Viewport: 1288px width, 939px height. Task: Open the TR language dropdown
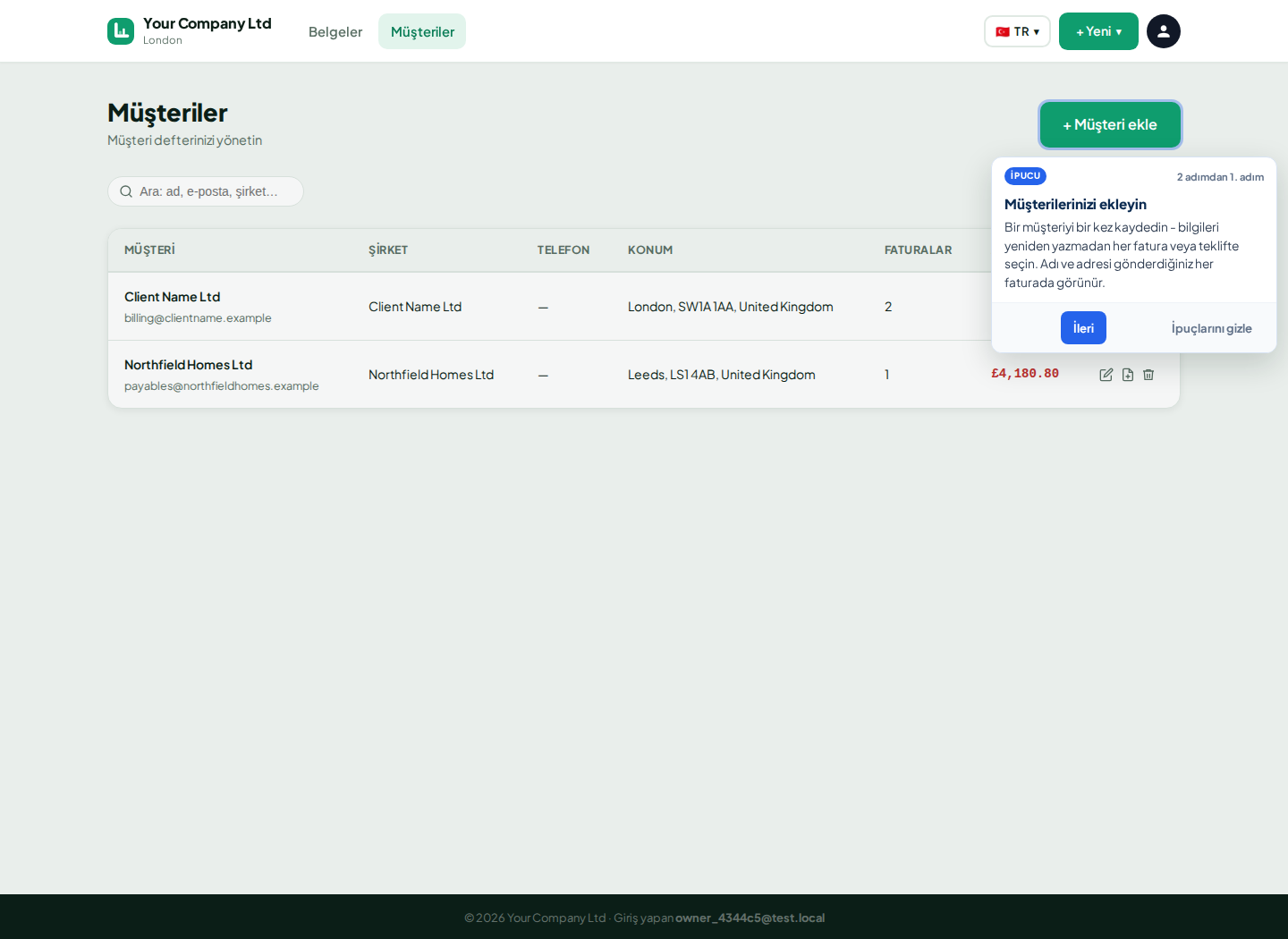coord(1018,31)
